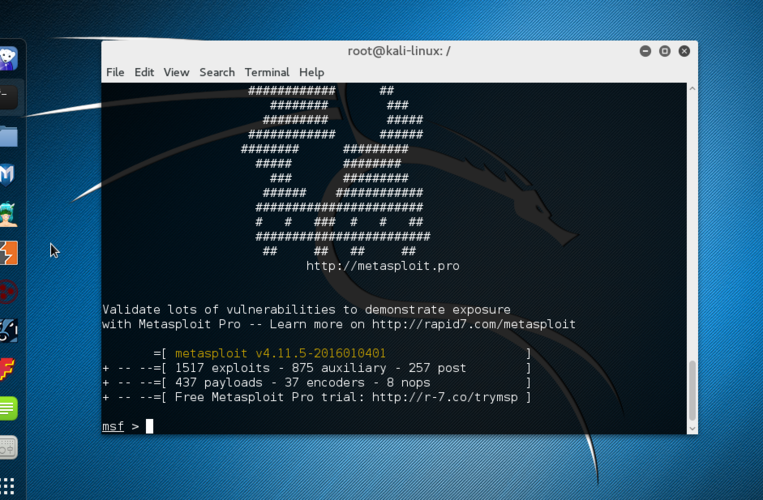Open Maltego from the red circle icon
Viewport: 763px width, 500px height.
(8, 292)
